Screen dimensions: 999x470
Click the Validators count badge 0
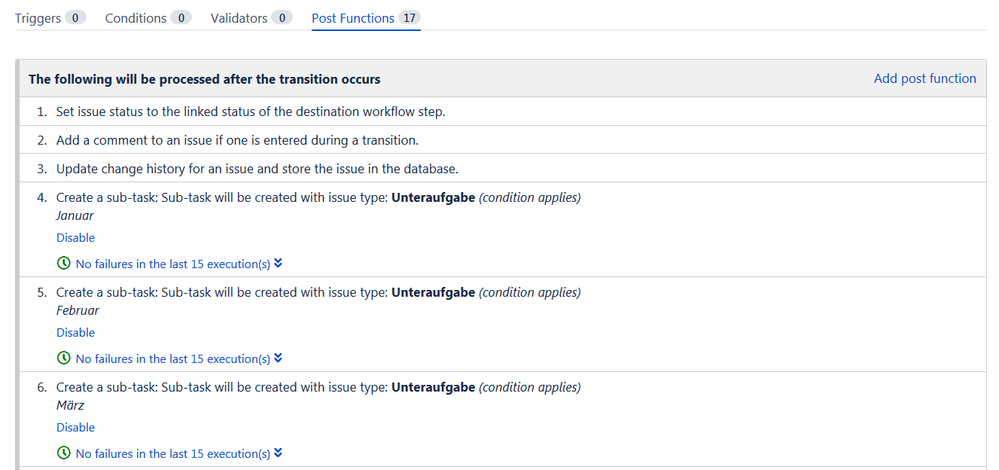(282, 18)
